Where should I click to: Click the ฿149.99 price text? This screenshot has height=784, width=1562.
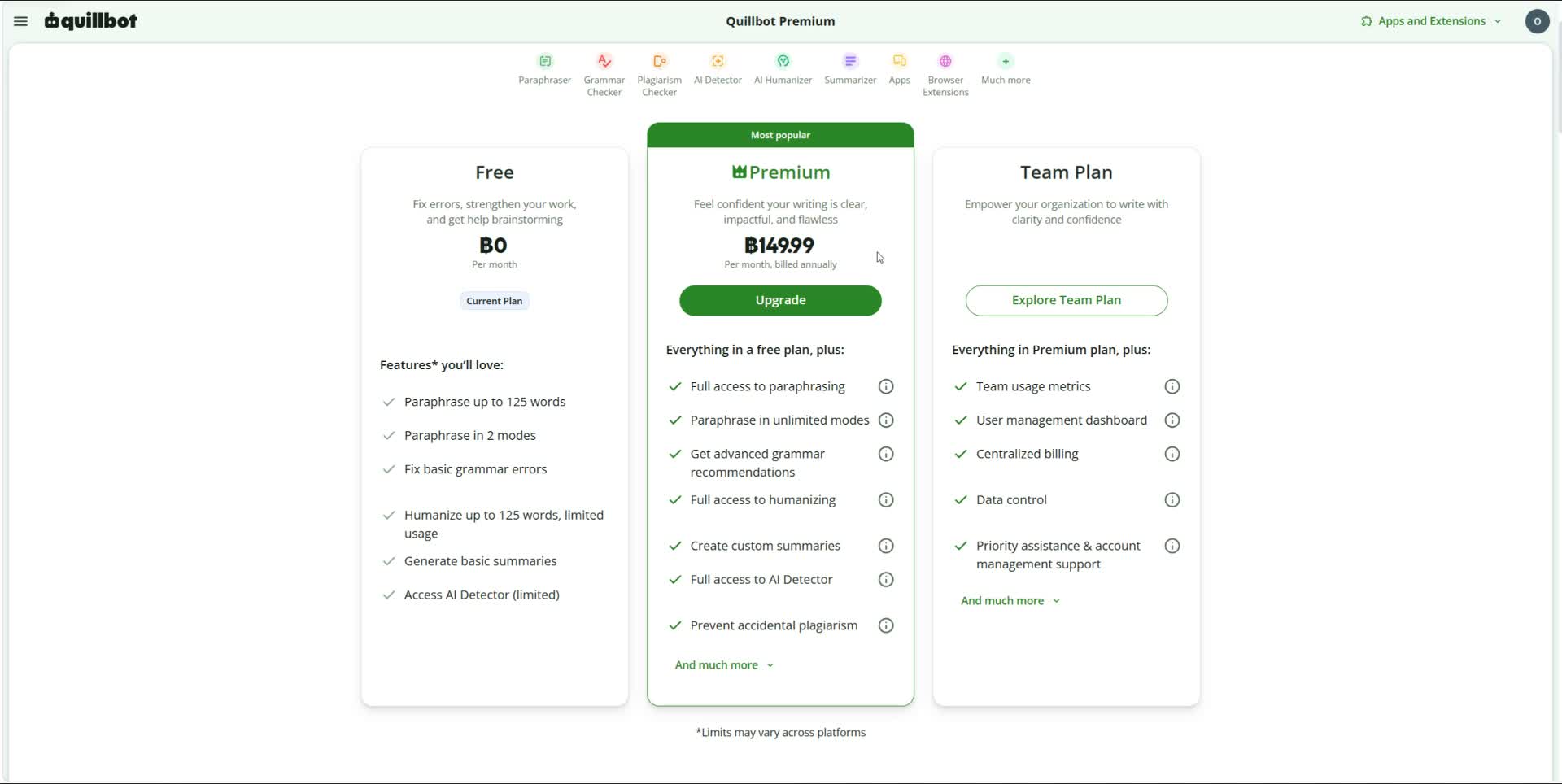click(x=779, y=246)
